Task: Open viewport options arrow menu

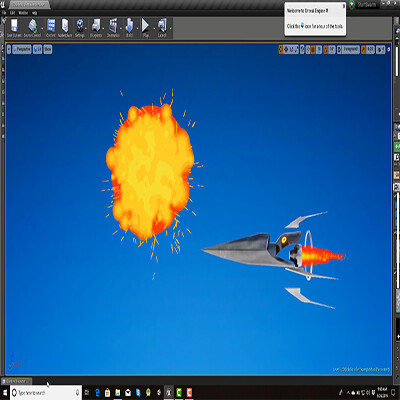Action: tap(9, 49)
